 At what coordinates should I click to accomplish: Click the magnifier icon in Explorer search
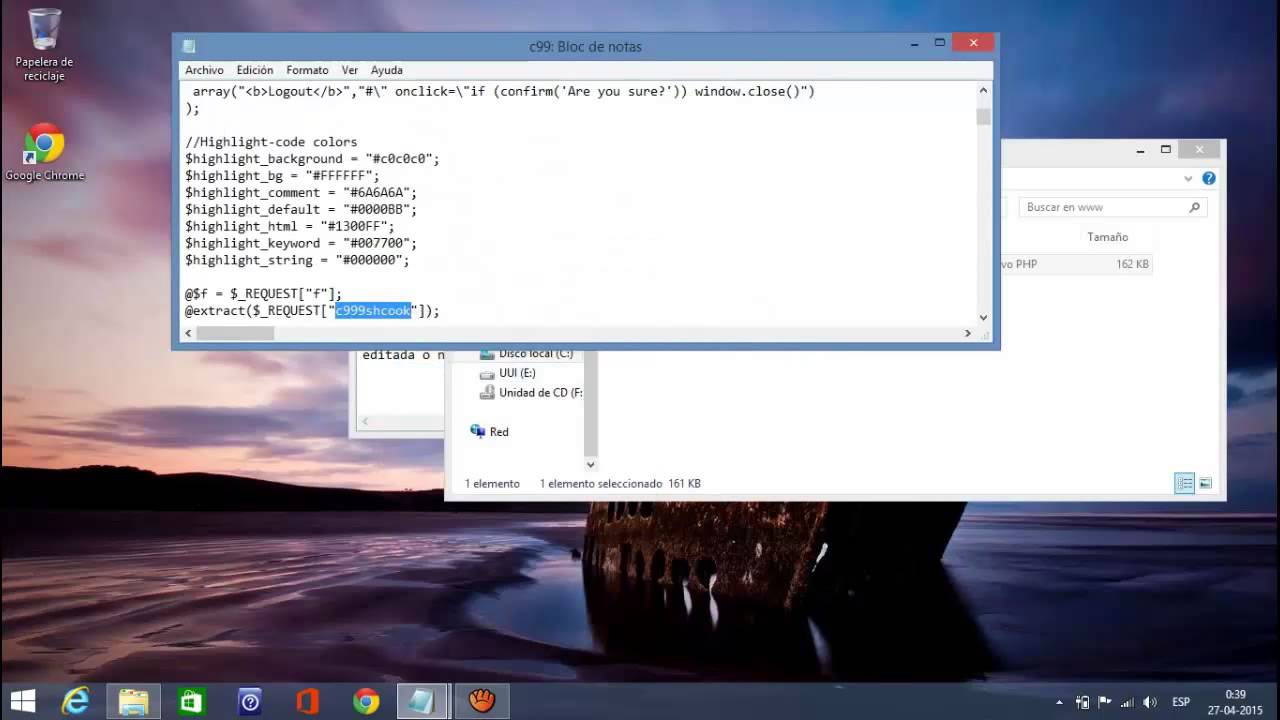1194,207
